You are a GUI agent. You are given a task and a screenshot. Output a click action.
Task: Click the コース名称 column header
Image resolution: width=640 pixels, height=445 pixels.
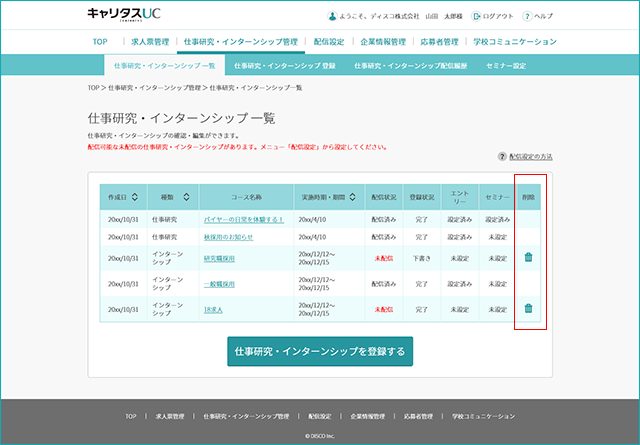[x=246, y=197]
